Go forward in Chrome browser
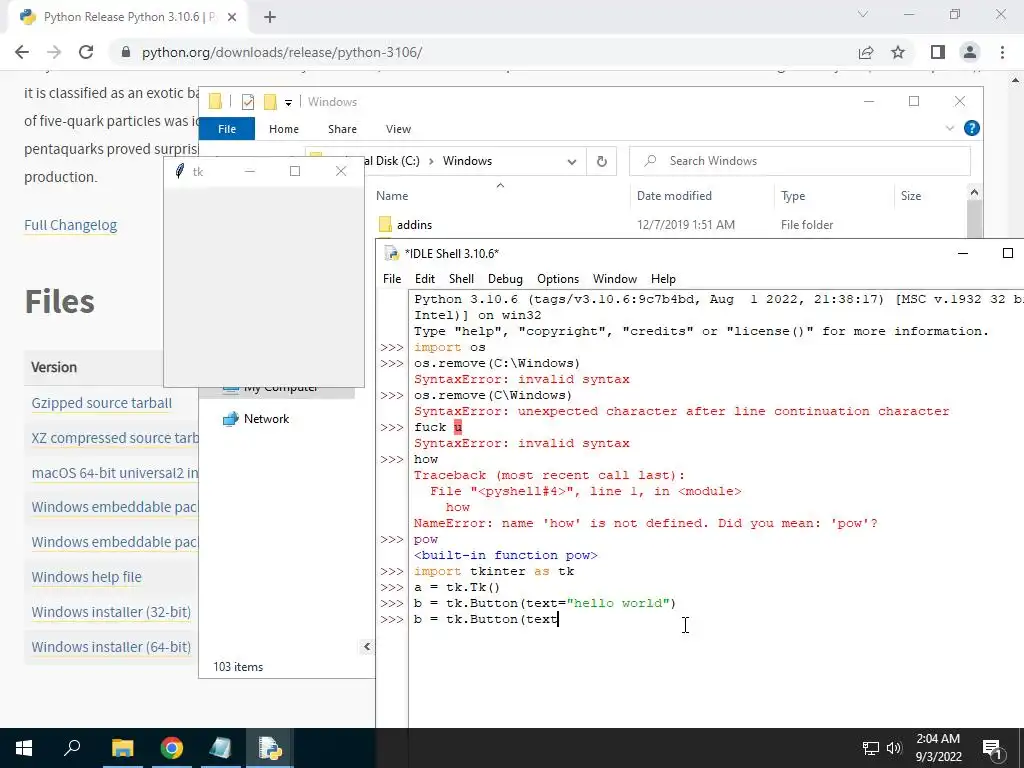This screenshot has width=1024, height=768. (x=54, y=52)
